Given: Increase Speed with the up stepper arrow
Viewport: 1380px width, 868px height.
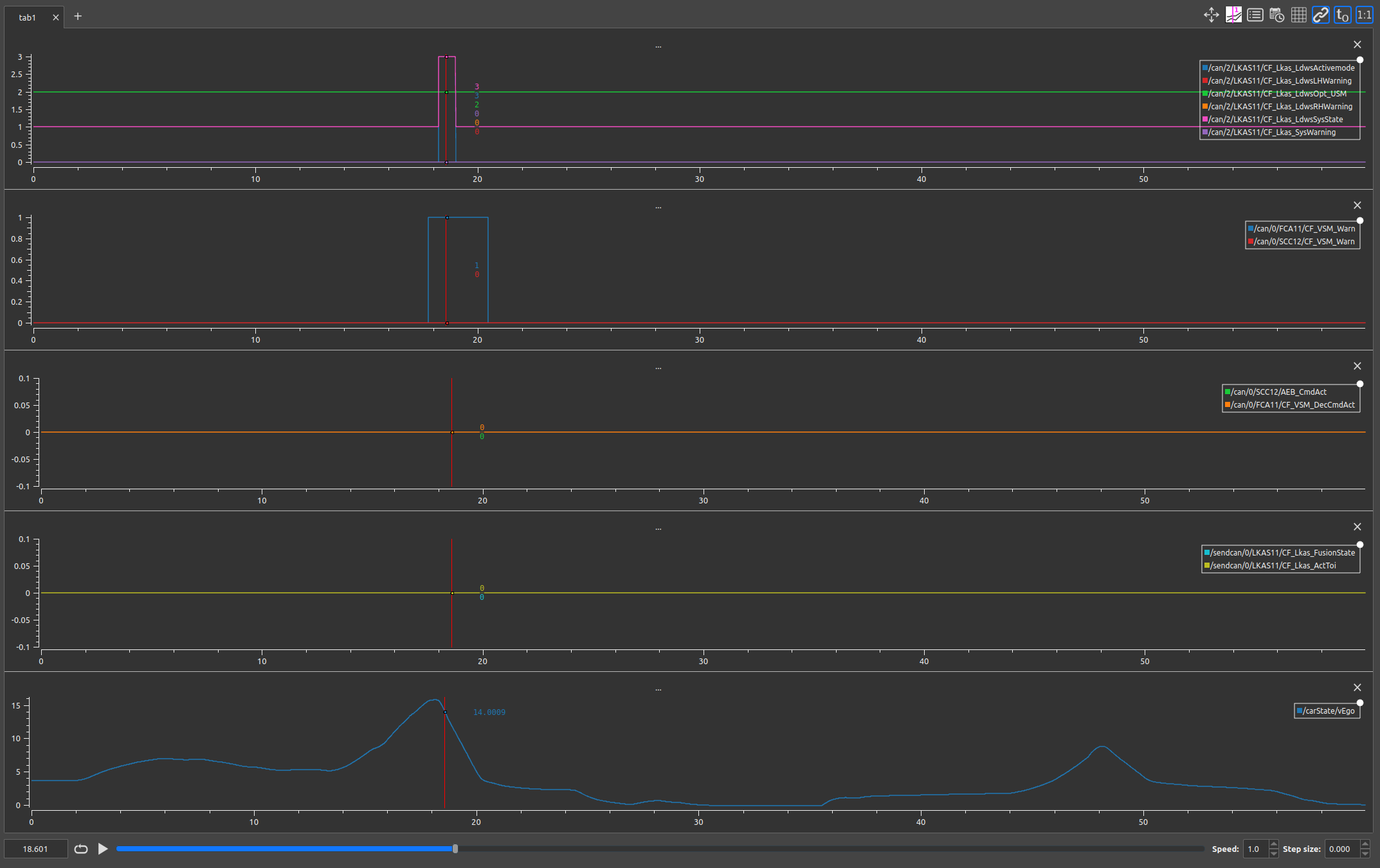Looking at the screenshot, I should pos(1274,844).
